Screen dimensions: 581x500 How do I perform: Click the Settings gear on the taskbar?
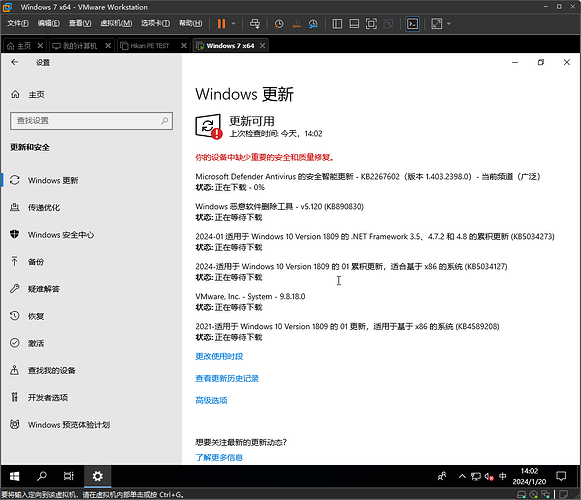[x=97, y=476]
